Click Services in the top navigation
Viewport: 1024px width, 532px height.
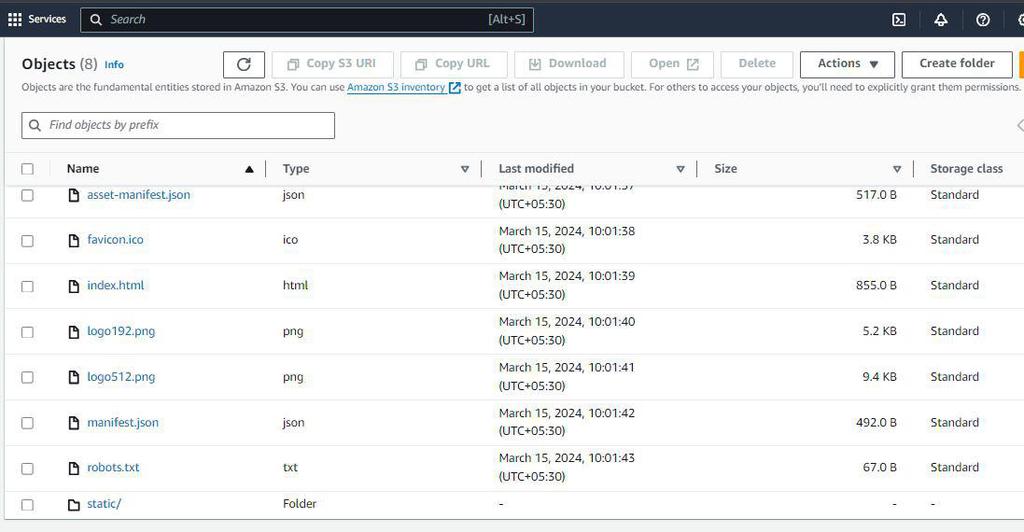click(47, 20)
